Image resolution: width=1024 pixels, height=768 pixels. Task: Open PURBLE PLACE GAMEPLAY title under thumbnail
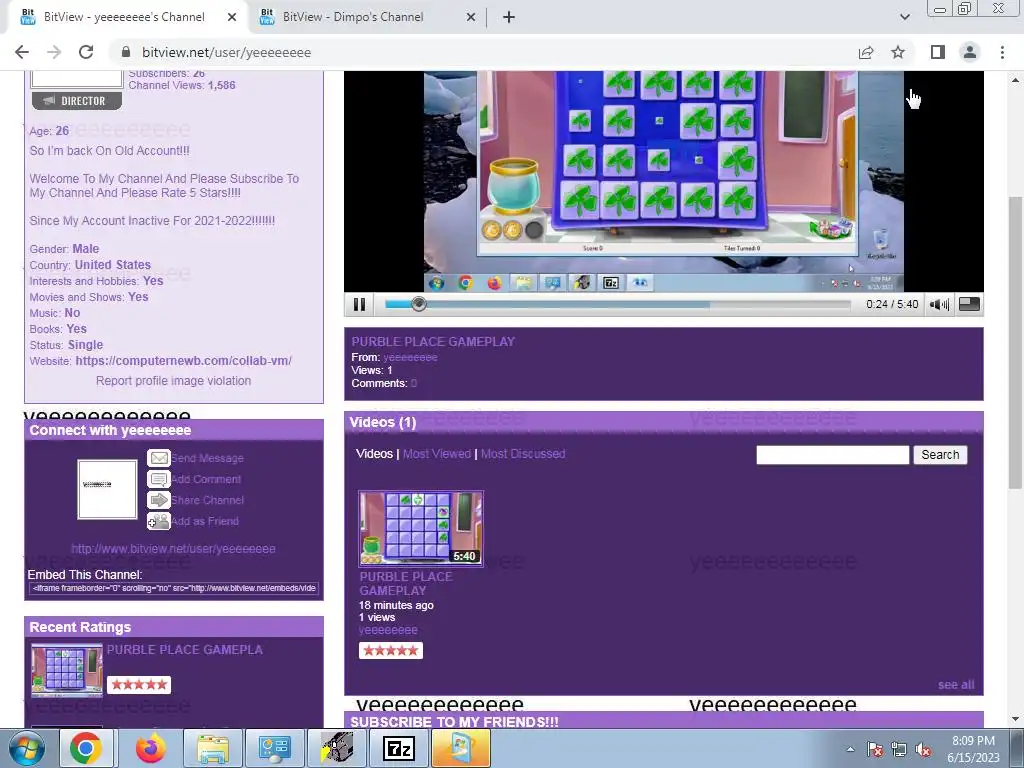tap(406, 583)
